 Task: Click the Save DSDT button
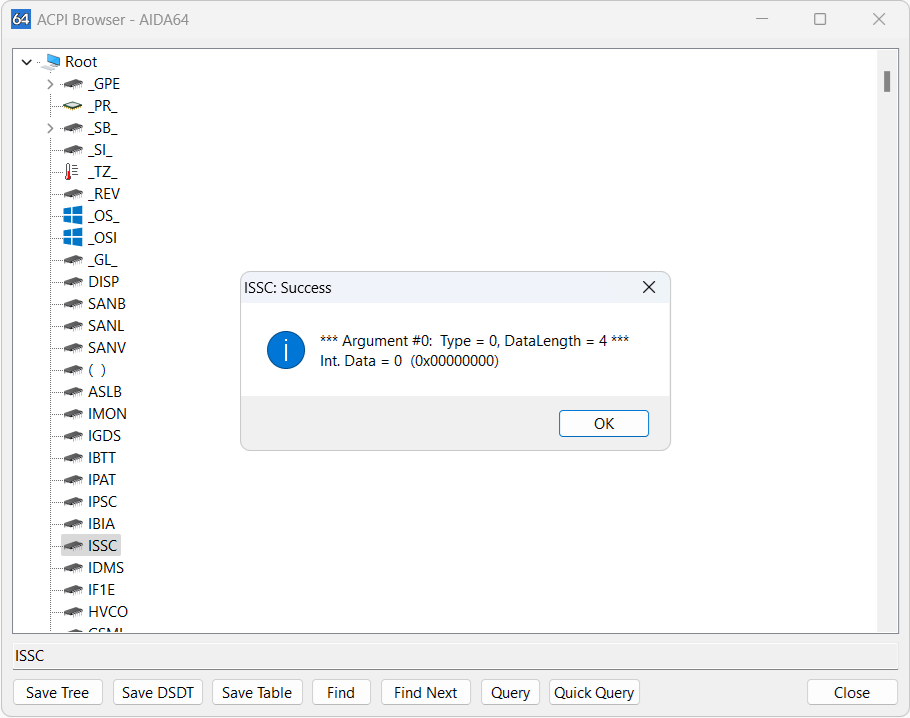[158, 692]
